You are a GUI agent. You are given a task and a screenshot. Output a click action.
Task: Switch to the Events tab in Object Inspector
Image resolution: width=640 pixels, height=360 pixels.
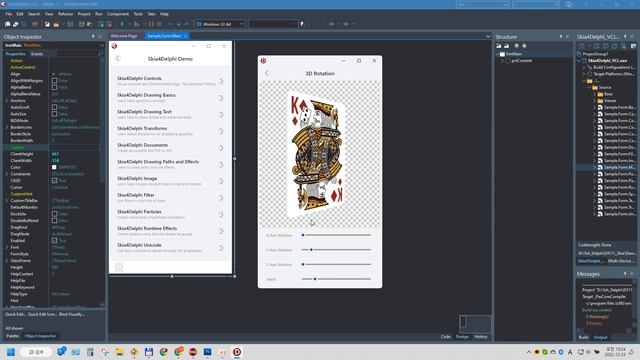[x=37, y=54]
